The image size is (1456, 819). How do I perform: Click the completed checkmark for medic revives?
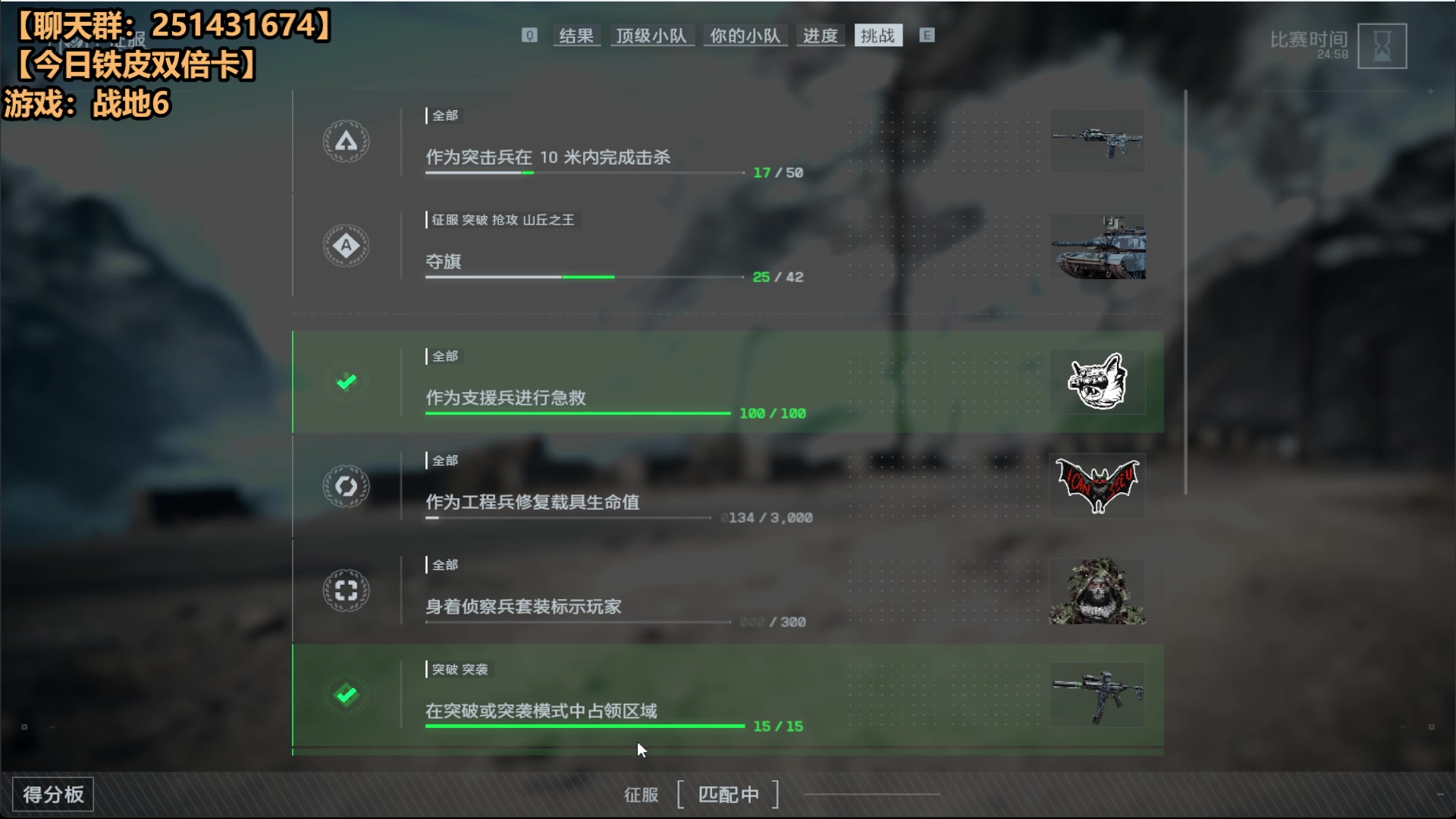pyautogui.click(x=347, y=381)
